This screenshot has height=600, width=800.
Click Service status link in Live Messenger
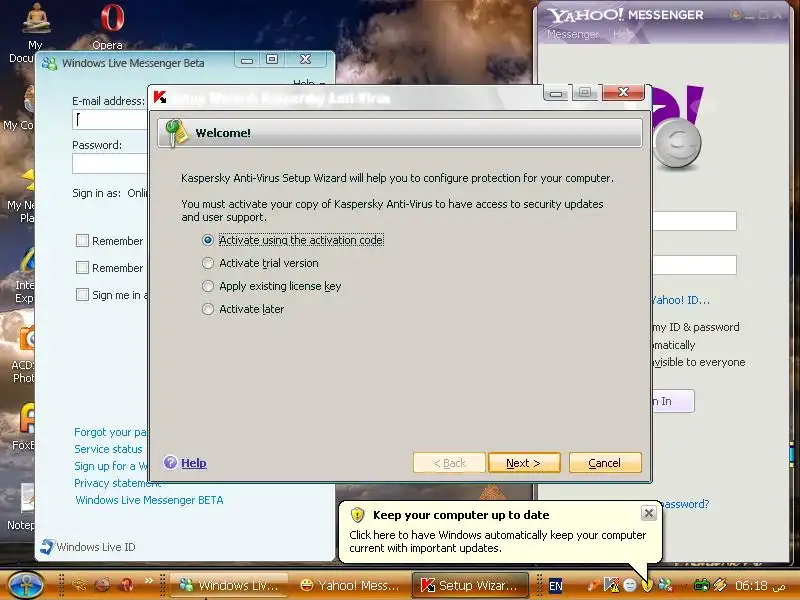point(108,449)
